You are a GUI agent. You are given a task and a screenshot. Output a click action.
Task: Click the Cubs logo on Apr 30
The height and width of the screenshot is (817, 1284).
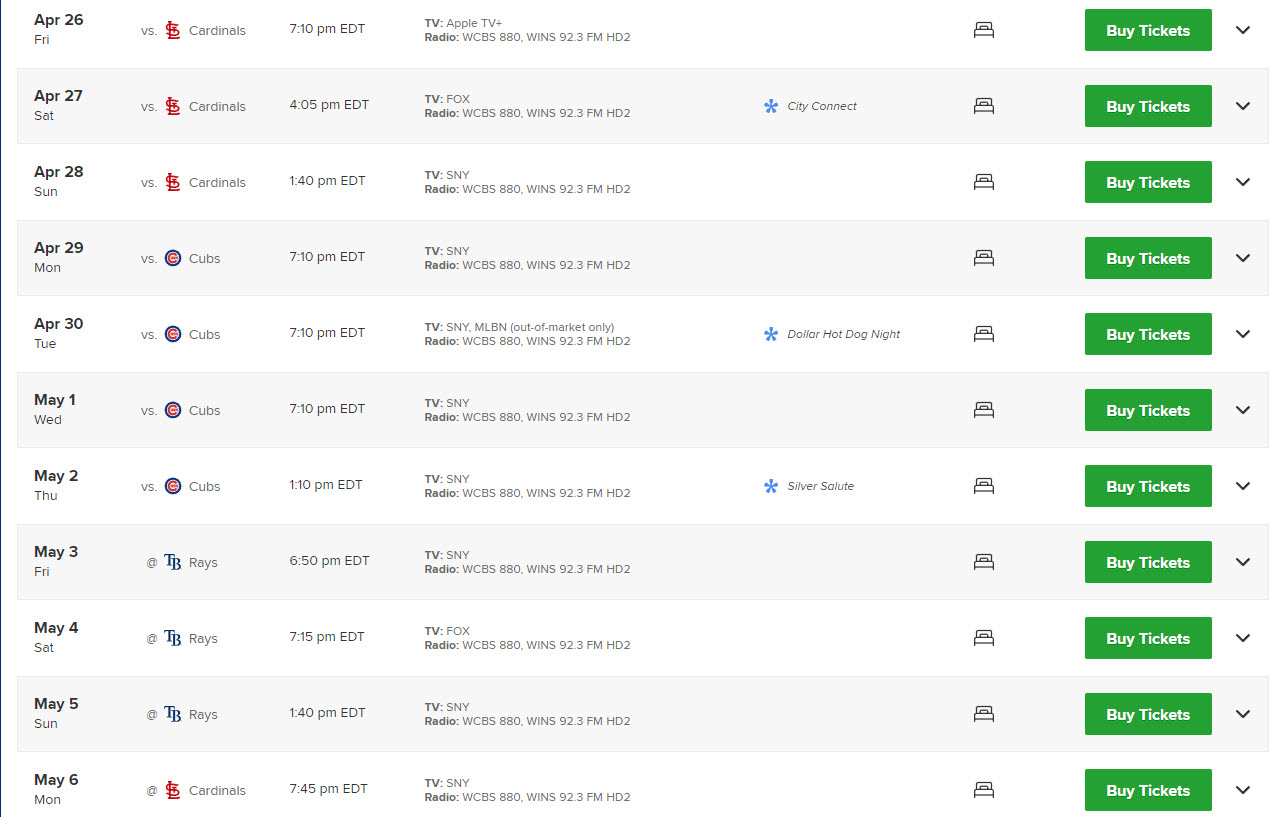pos(173,334)
